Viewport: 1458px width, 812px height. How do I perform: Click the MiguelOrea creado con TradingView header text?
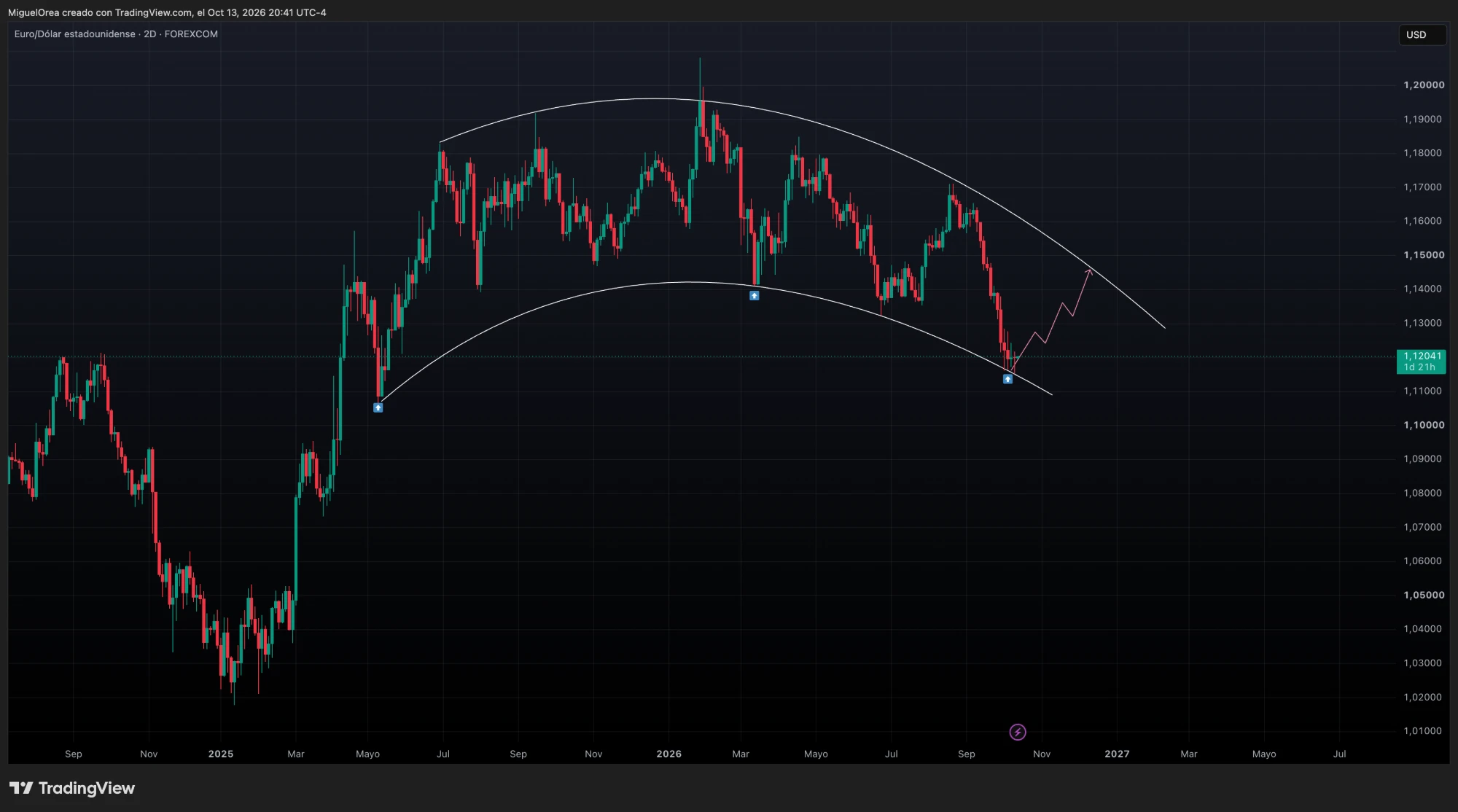pos(167,12)
